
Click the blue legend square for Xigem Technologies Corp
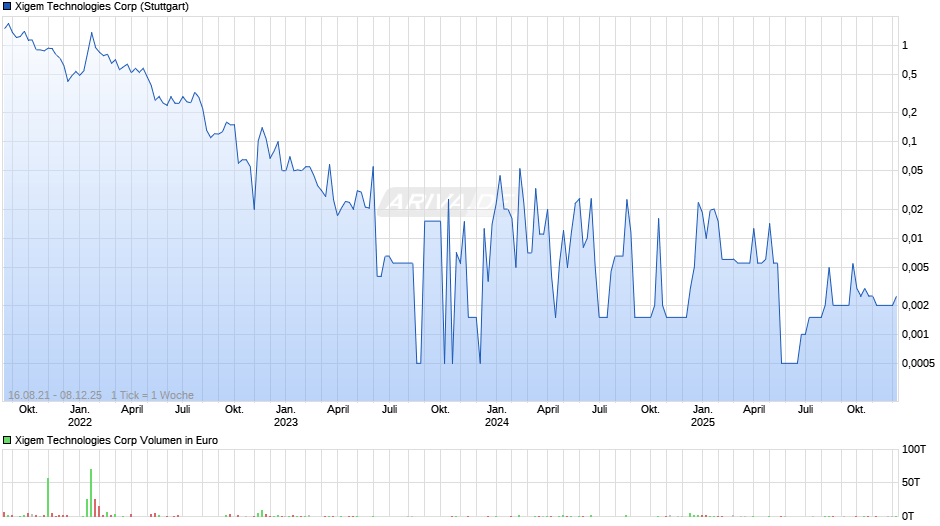point(7,7)
